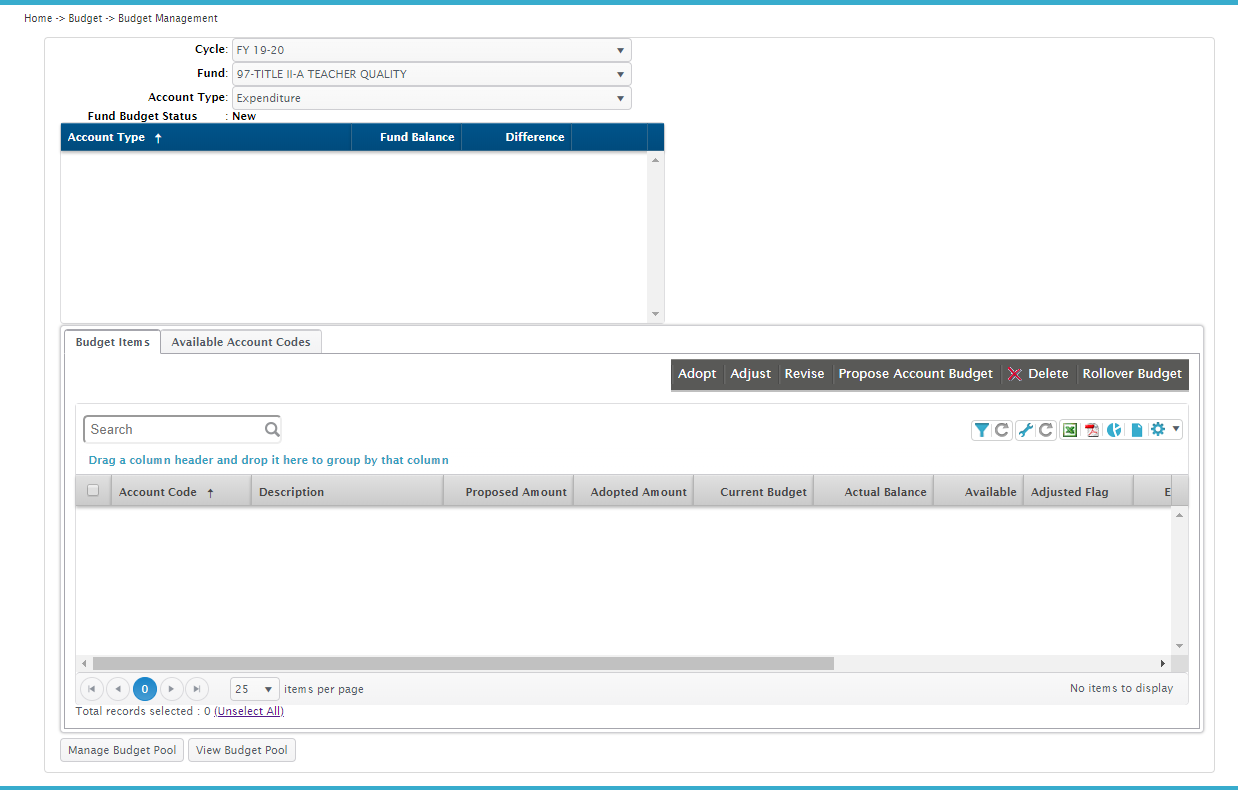Open the gear settings icon in grid toolbar
This screenshot has width=1238, height=790.
(x=1158, y=429)
